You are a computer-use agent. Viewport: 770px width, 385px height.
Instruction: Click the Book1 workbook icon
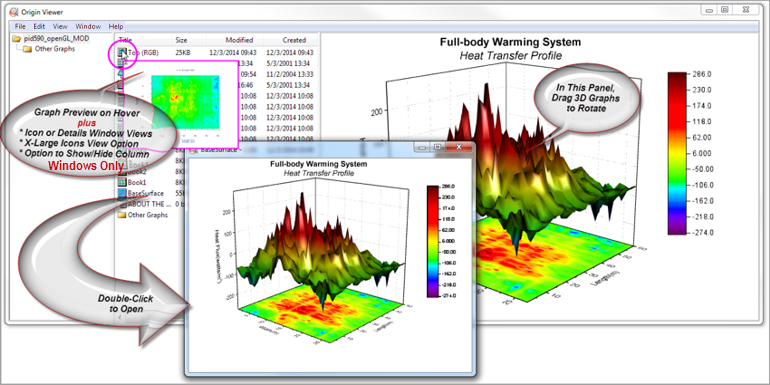(x=122, y=182)
